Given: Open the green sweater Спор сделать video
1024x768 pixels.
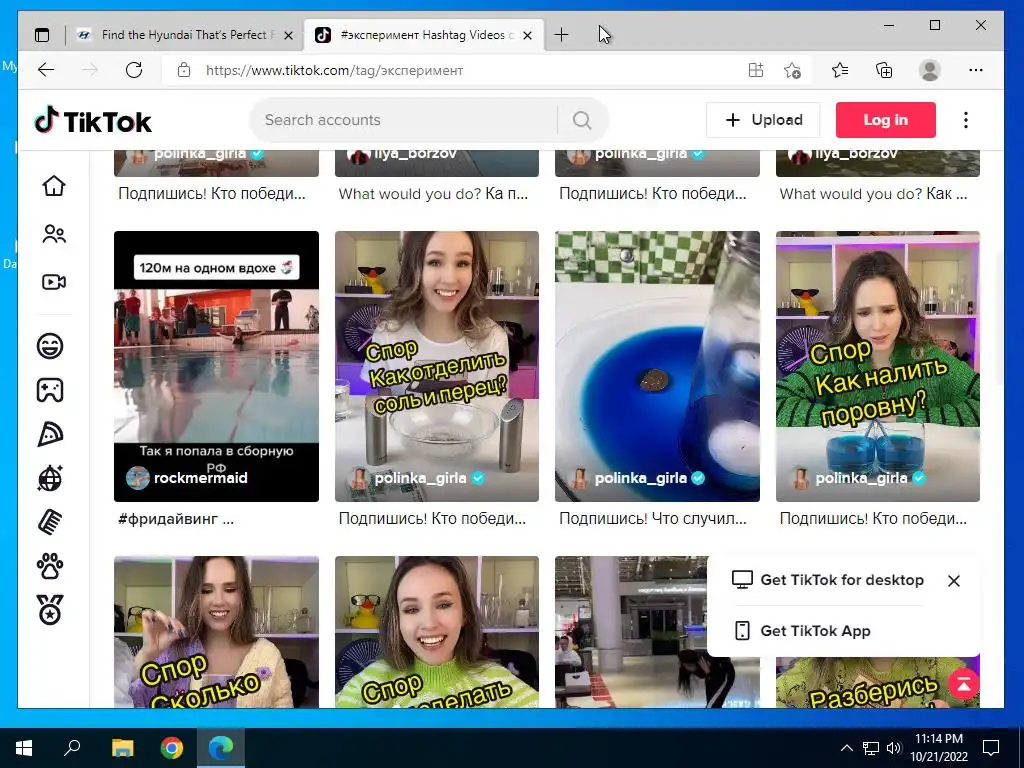Looking at the screenshot, I should (437, 632).
